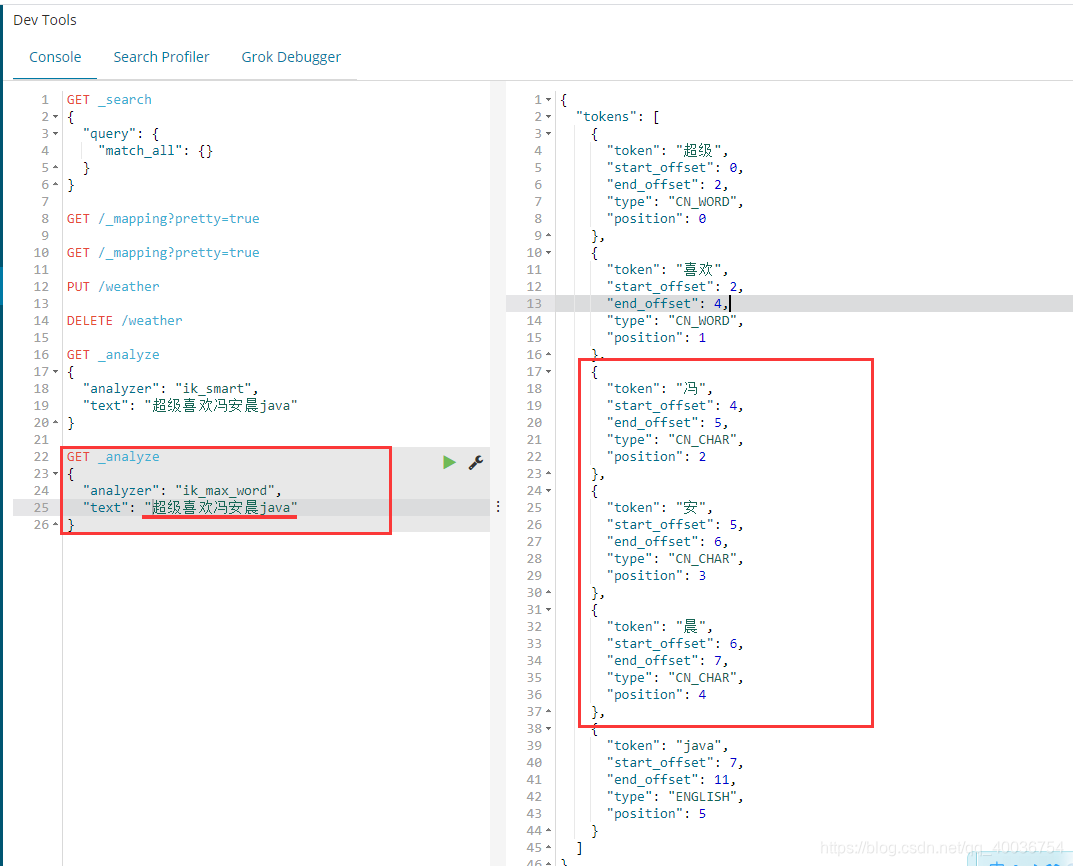Click the text value on editor line 19
This screenshot has height=866, width=1073.
pos(221,406)
